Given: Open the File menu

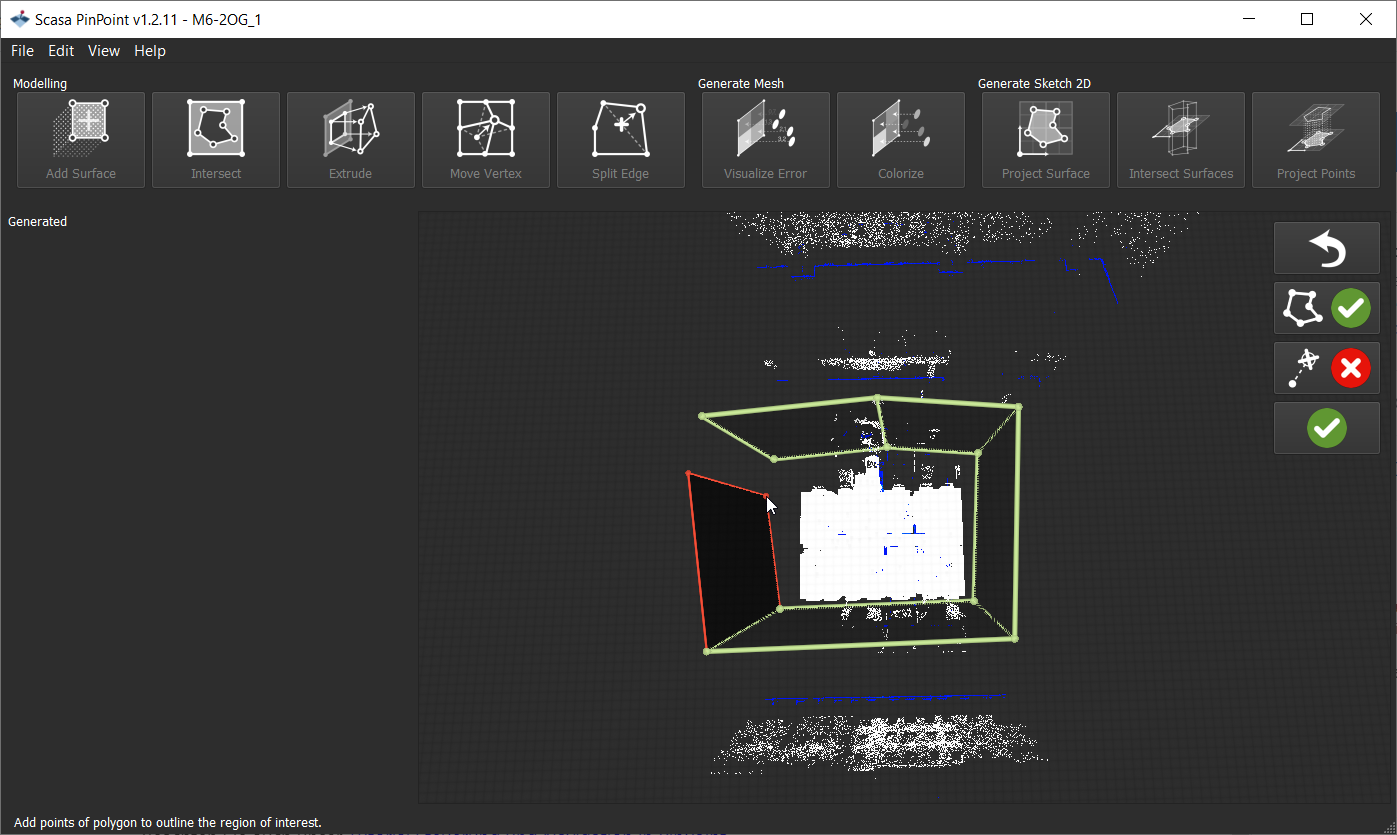Looking at the screenshot, I should 22,51.
